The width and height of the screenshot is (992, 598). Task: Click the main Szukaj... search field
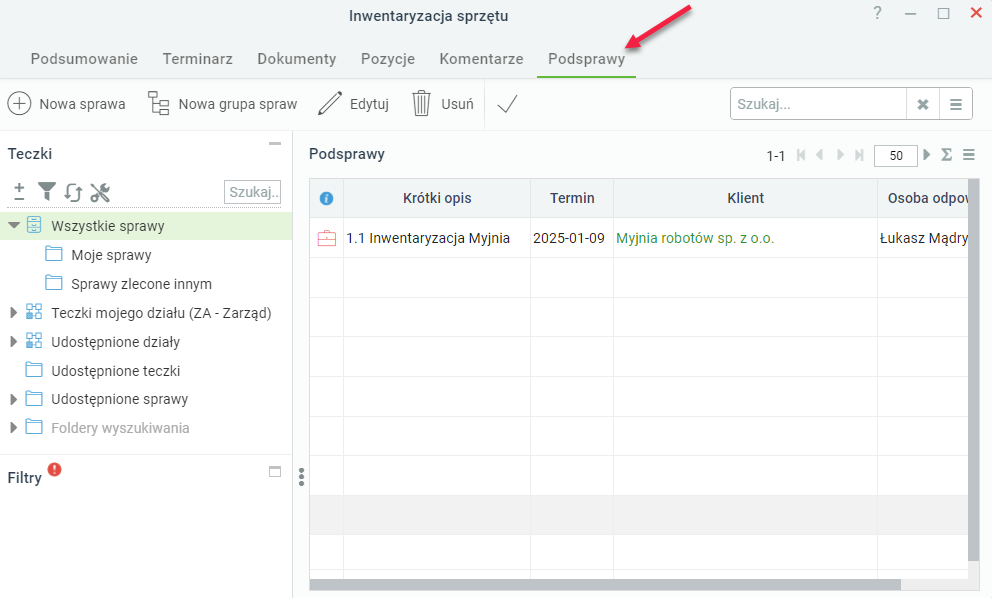coord(819,104)
